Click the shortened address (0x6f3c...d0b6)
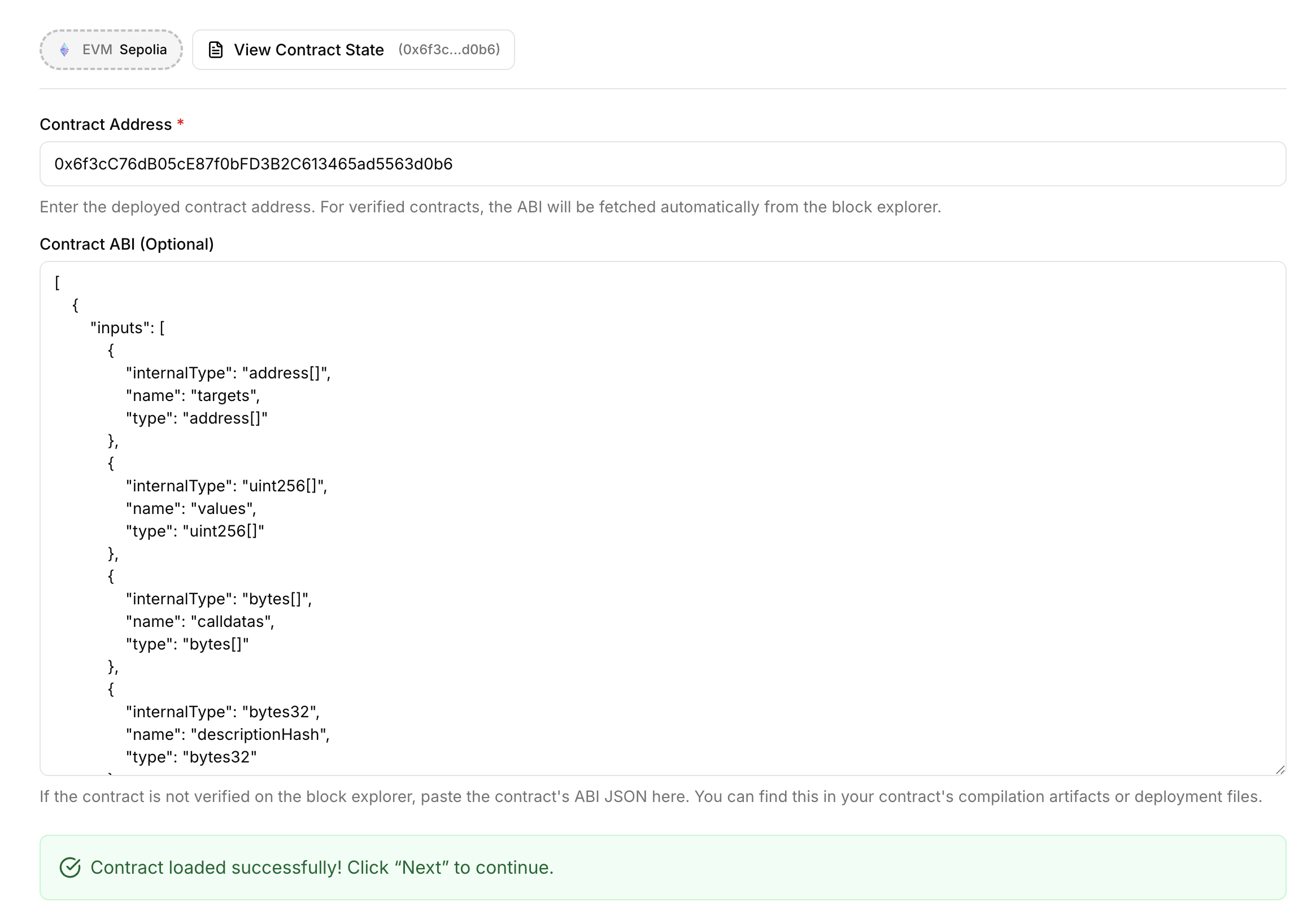 point(449,50)
